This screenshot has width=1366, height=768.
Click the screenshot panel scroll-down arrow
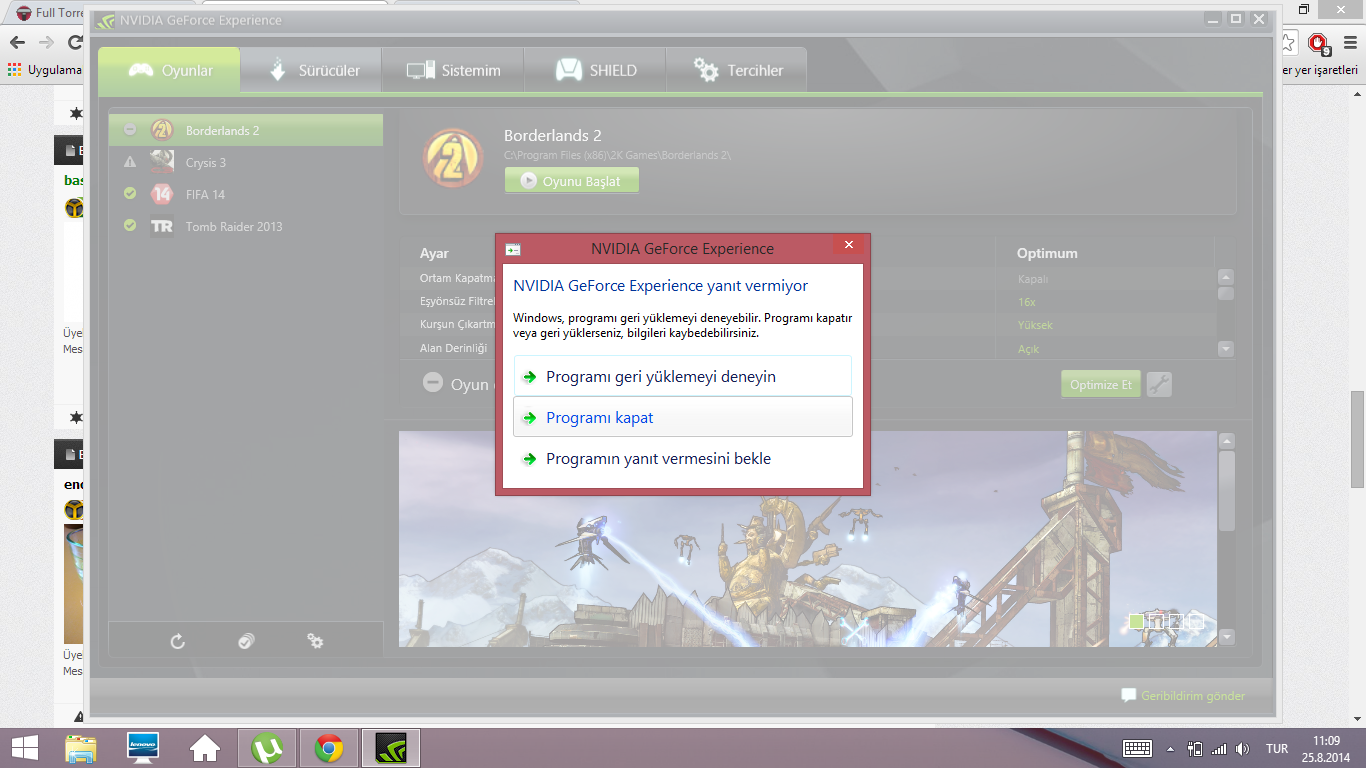tap(1227, 637)
